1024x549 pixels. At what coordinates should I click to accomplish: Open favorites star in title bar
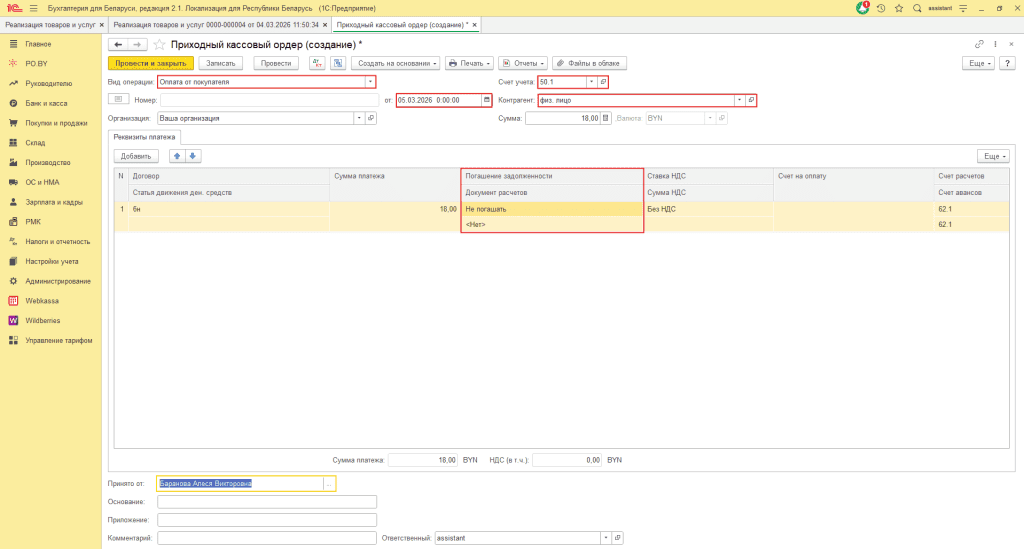pyautogui.click(x=898, y=7)
